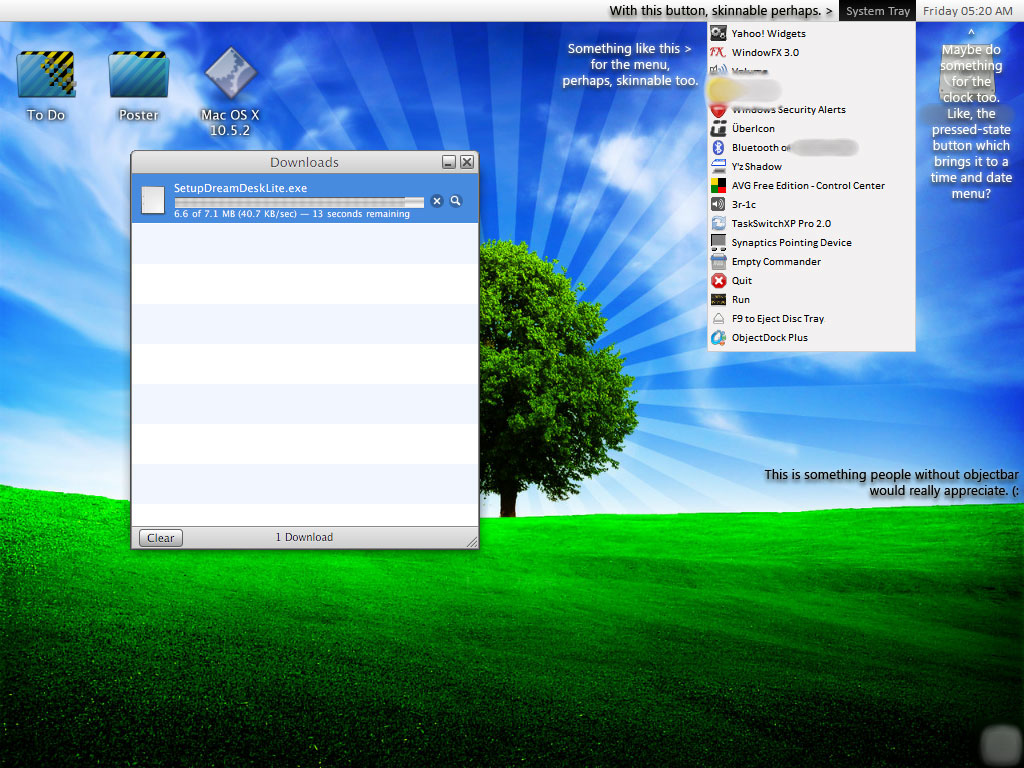The width and height of the screenshot is (1024, 768).
Task: Select Yahoo! Widgets menu entry
Action: pyautogui.click(x=811, y=33)
